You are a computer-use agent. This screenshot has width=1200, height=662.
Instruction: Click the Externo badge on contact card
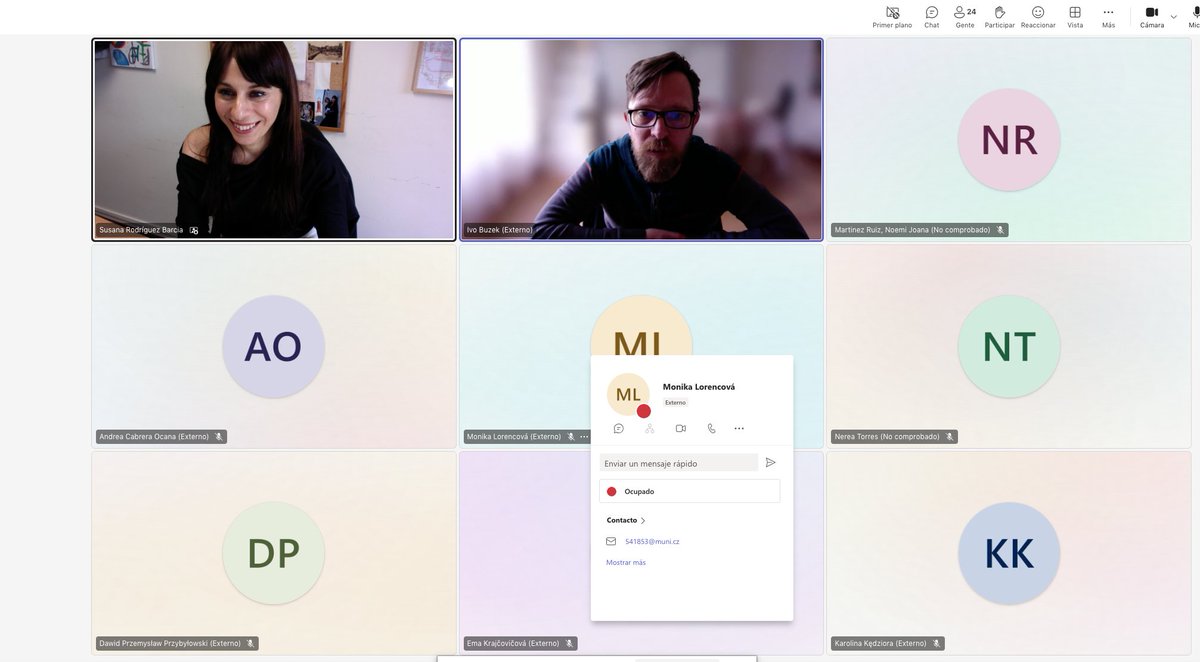[676, 402]
